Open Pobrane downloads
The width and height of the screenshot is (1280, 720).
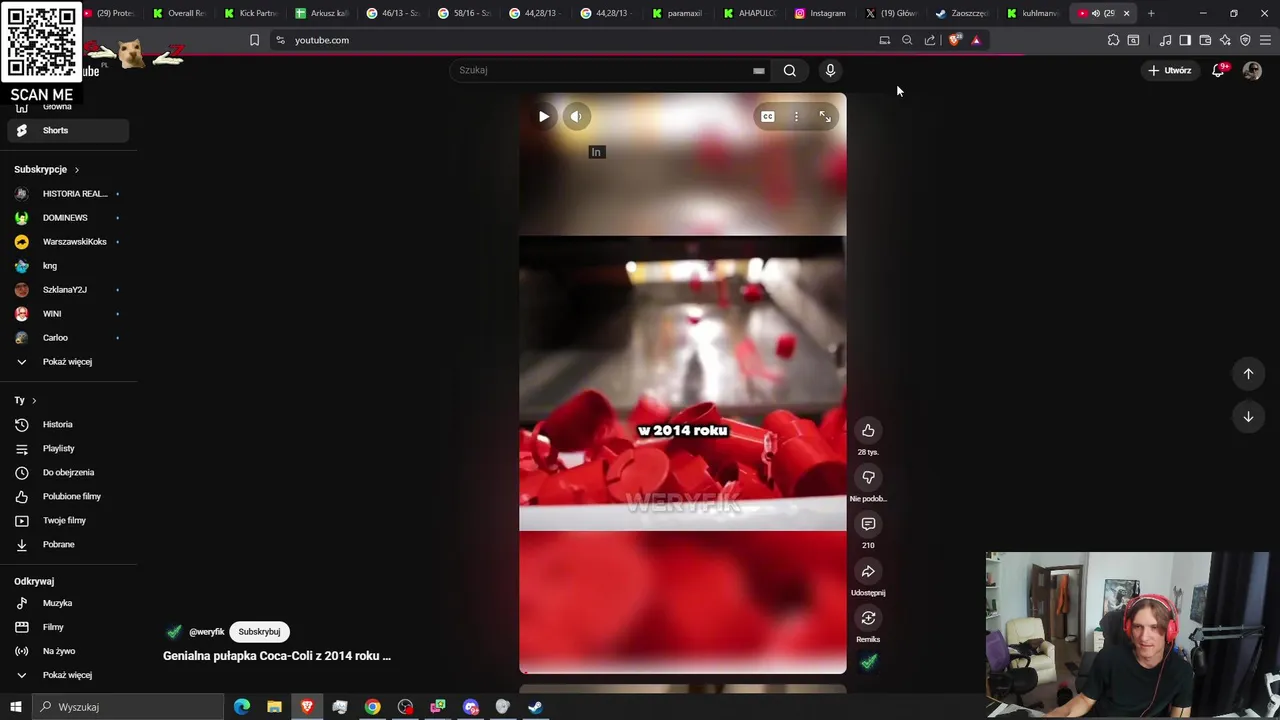(x=68, y=544)
